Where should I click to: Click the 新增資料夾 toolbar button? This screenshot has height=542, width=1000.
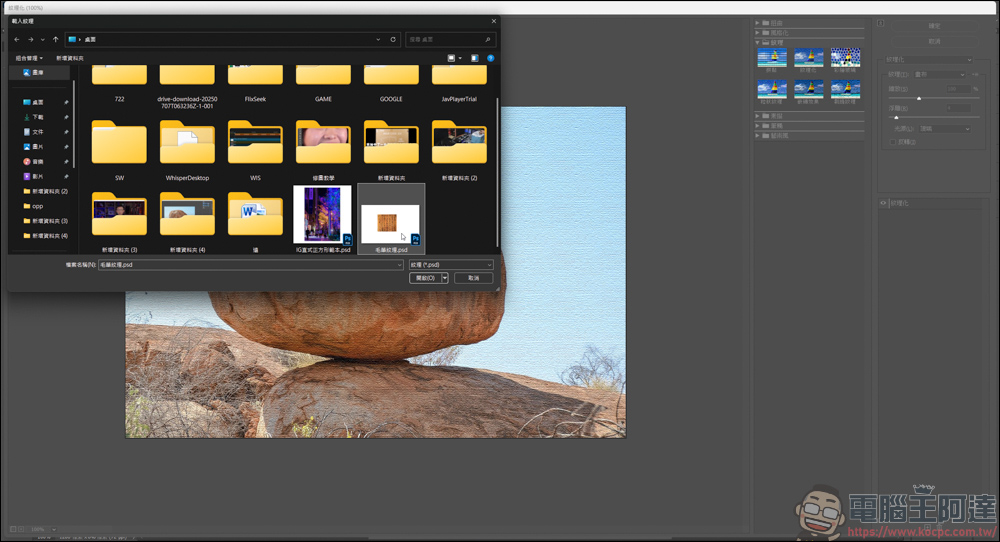(70, 58)
